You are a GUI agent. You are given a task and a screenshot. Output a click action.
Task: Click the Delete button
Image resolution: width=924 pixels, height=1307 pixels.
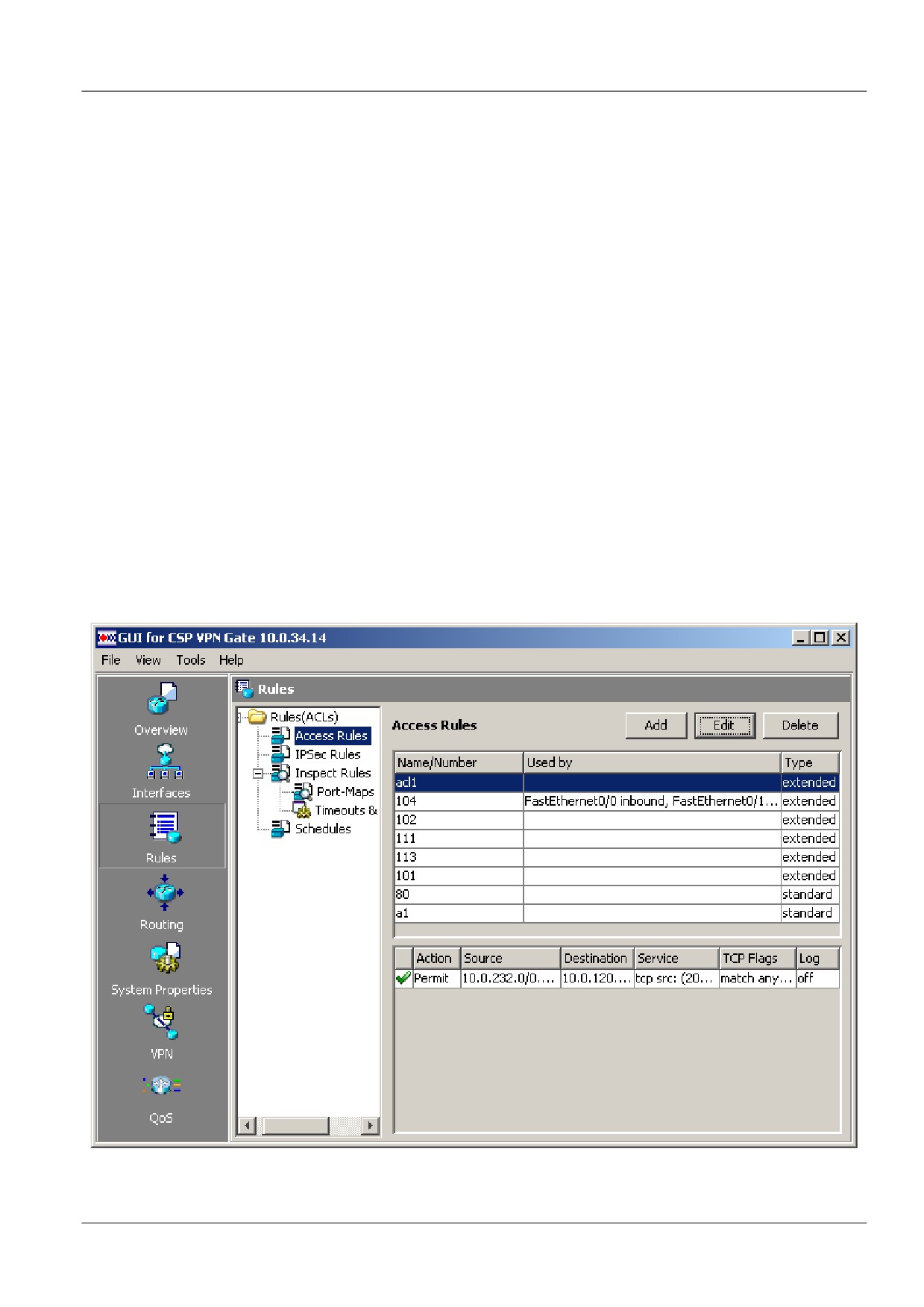[x=800, y=725]
